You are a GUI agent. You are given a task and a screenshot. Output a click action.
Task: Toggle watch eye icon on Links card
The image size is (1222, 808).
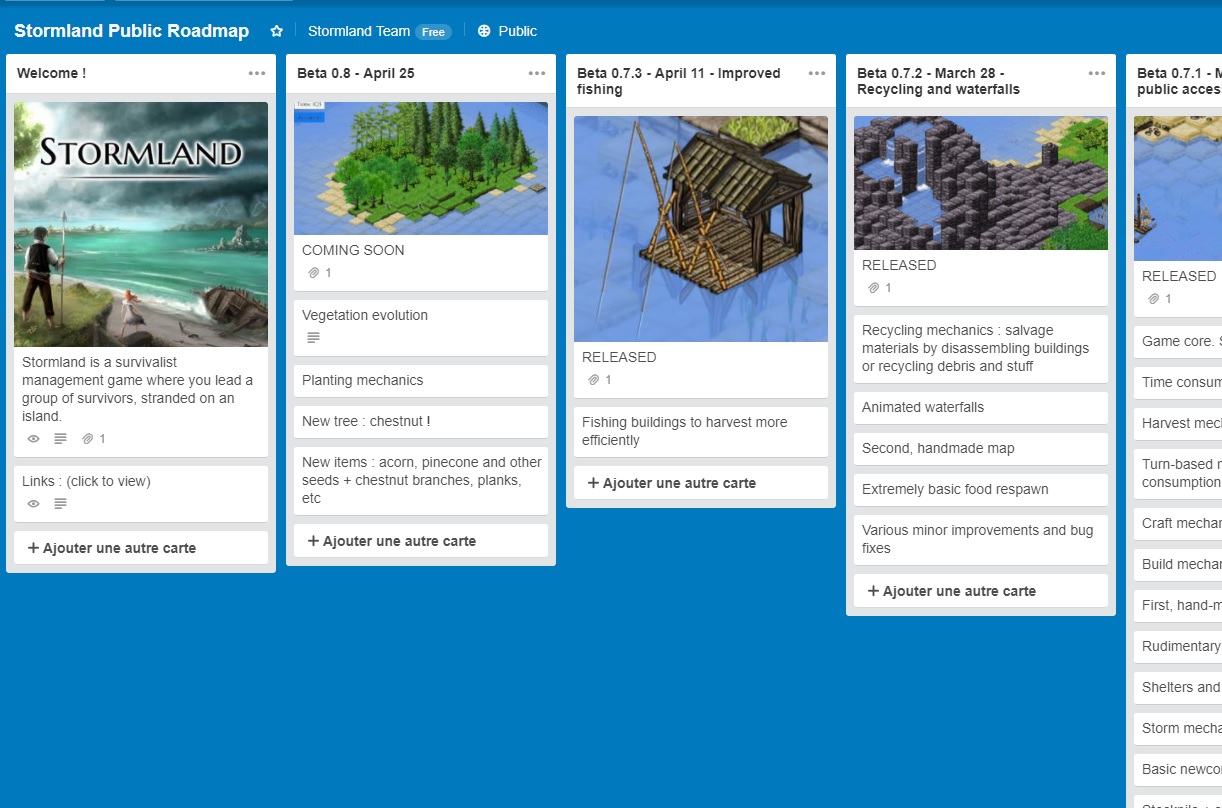33,504
